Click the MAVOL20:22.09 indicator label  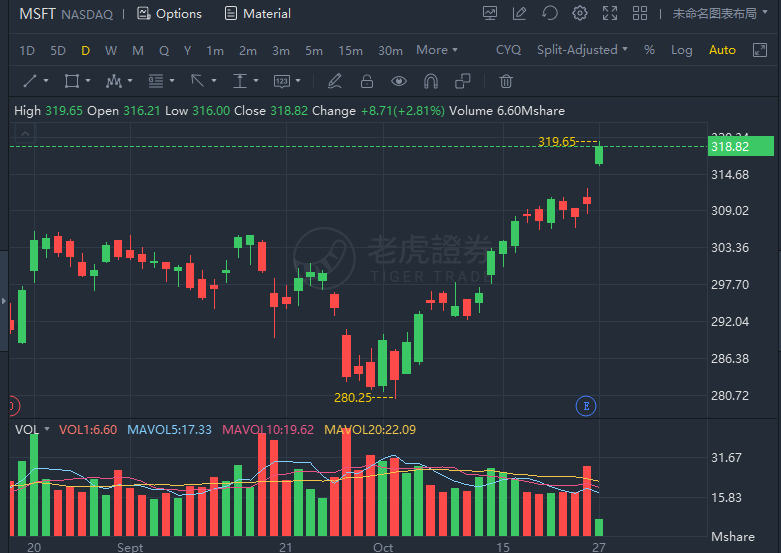tap(370, 429)
